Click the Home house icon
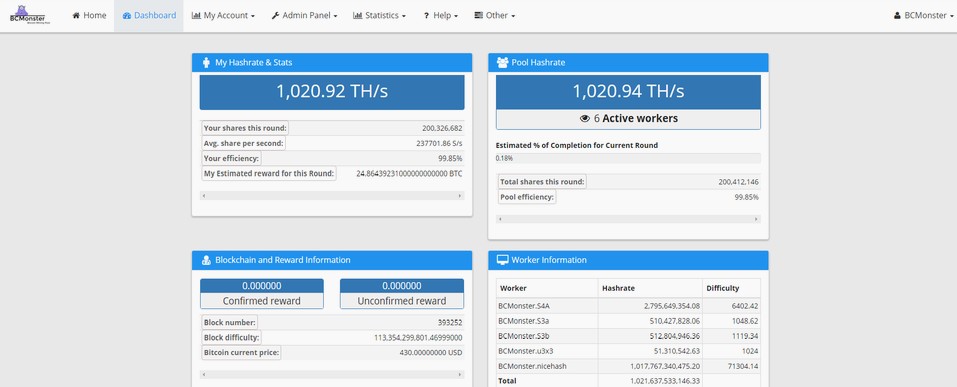Screen dimensions: 957x387 click(x=76, y=16)
